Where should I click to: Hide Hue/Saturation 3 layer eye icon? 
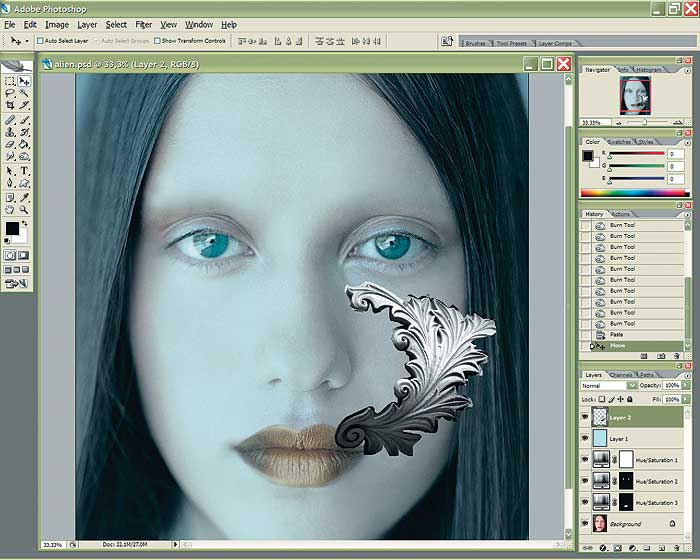tap(585, 502)
